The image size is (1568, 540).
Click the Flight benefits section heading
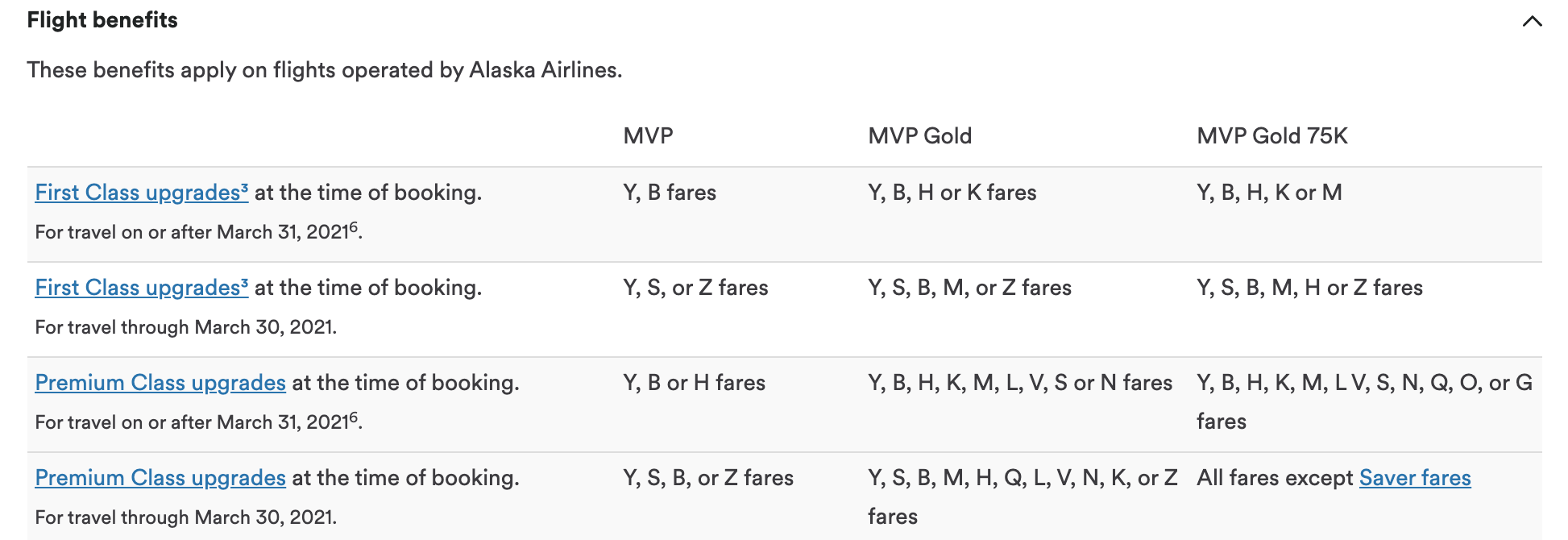(102, 20)
